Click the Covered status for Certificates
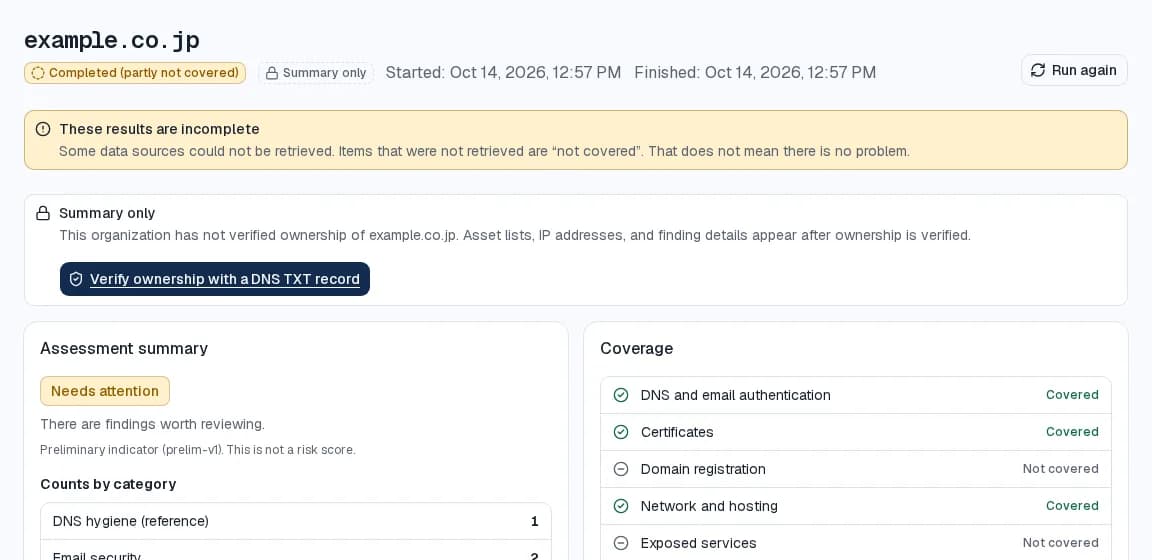This screenshot has width=1152, height=560. [1072, 431]
